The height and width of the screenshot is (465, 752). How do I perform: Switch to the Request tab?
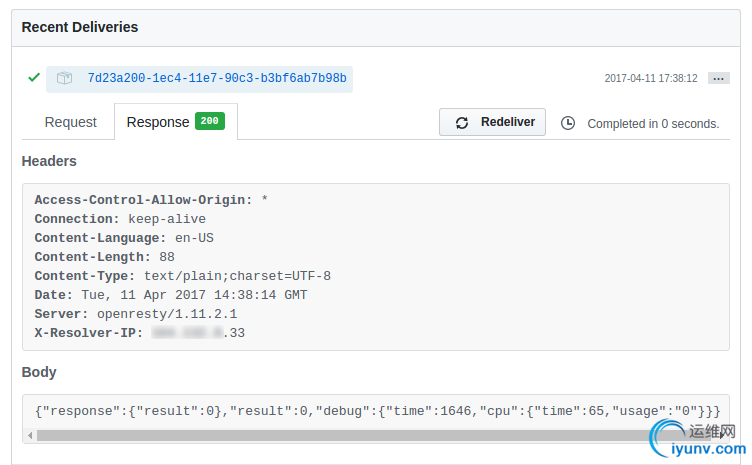[x=71, y=122]
